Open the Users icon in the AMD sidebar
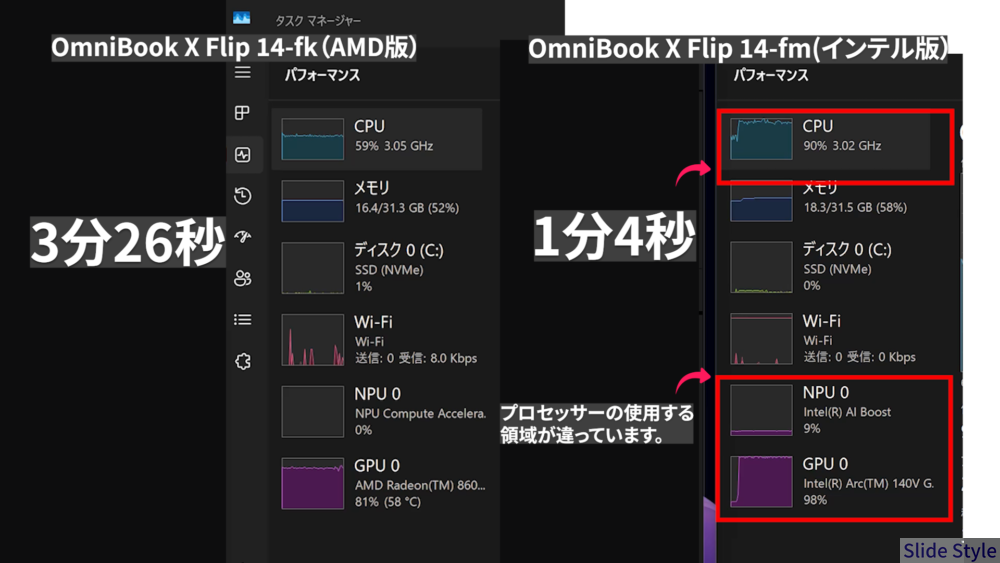 (242, 278)
